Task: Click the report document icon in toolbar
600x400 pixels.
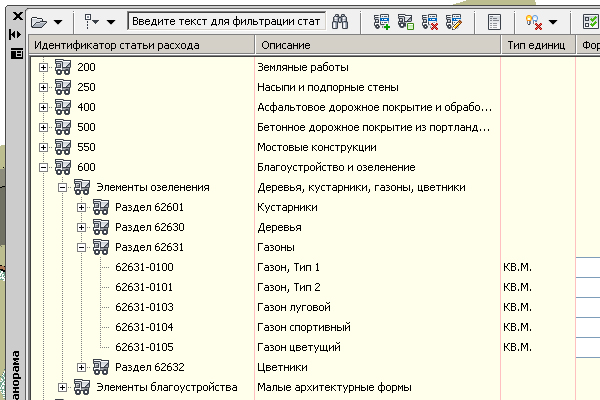Action: [x=494, y=22]
